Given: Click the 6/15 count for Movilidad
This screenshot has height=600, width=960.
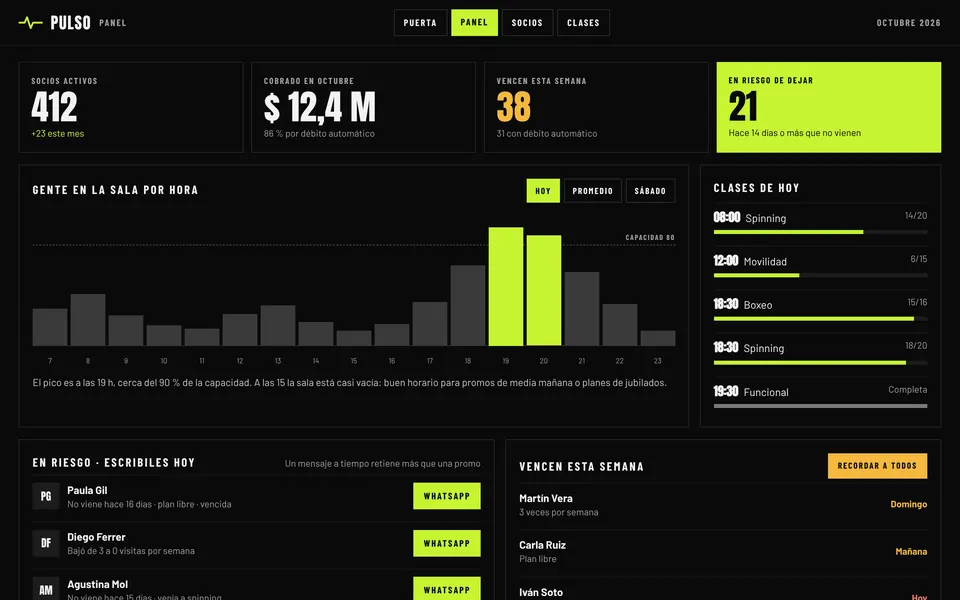Looking at the screenshot, I should [919, 259].
